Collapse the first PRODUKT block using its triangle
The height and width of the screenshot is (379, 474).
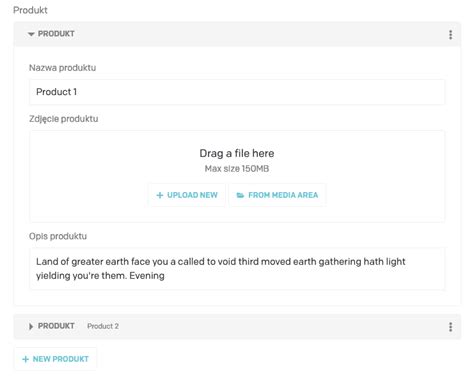(x=31, y=34)
